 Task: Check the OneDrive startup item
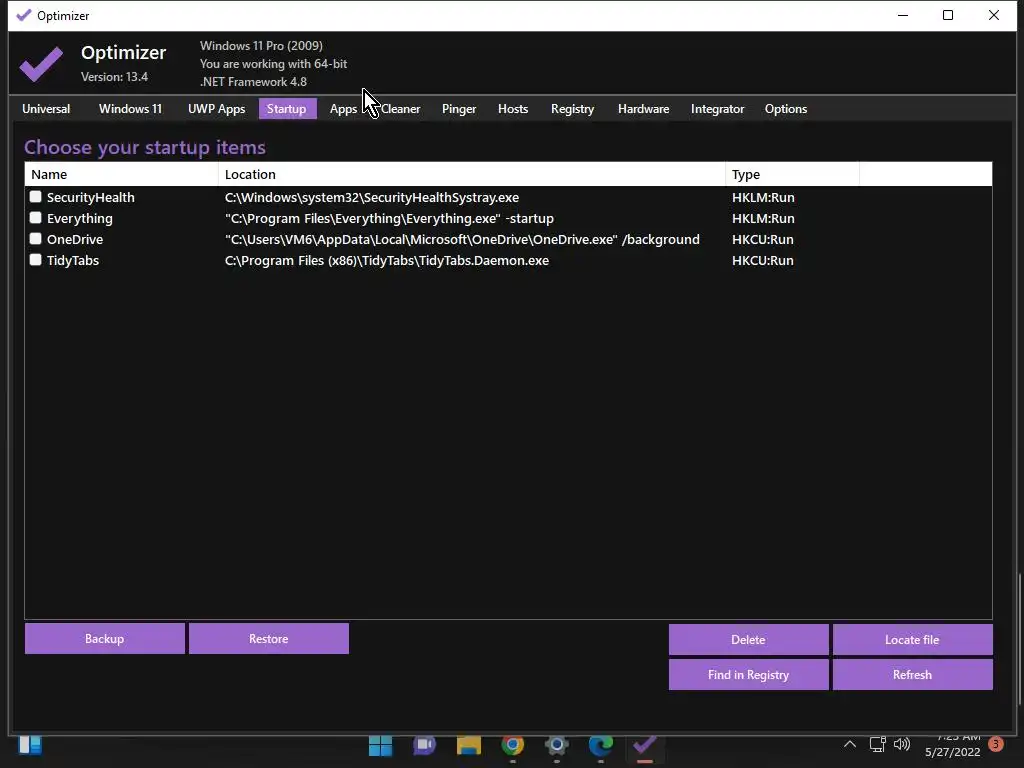35,238
